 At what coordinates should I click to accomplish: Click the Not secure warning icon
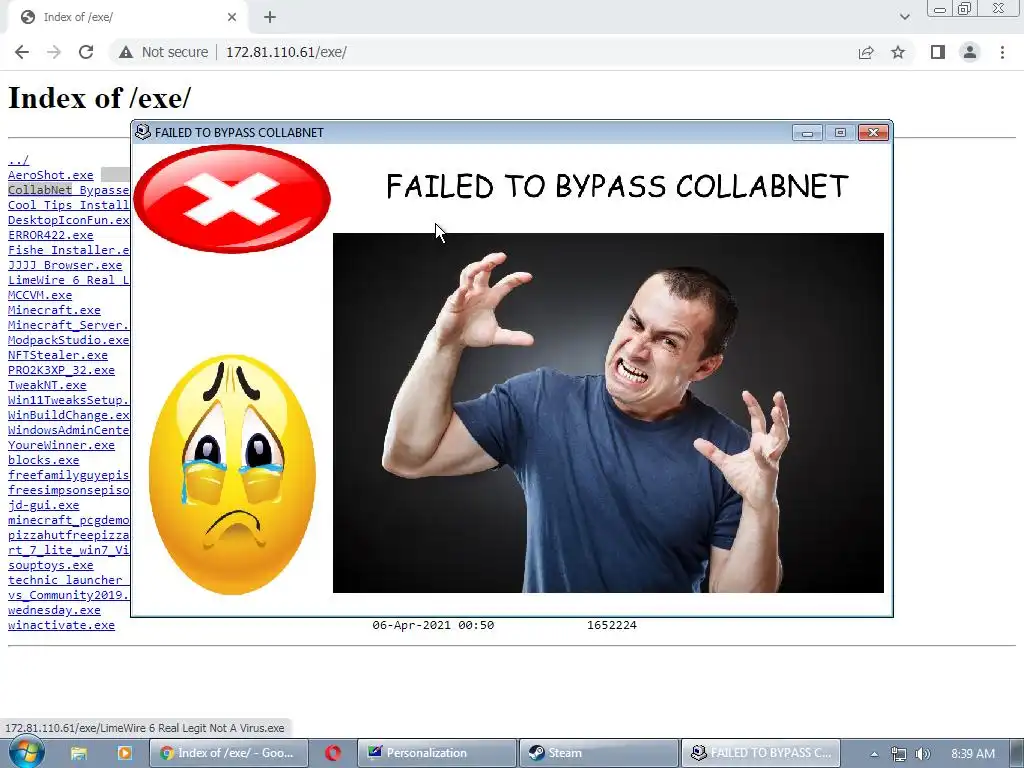(125, 52)
